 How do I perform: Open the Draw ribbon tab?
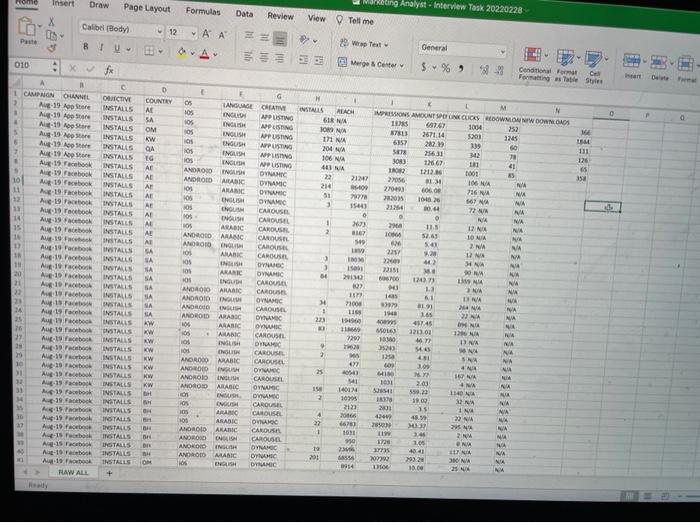(99, 5)
